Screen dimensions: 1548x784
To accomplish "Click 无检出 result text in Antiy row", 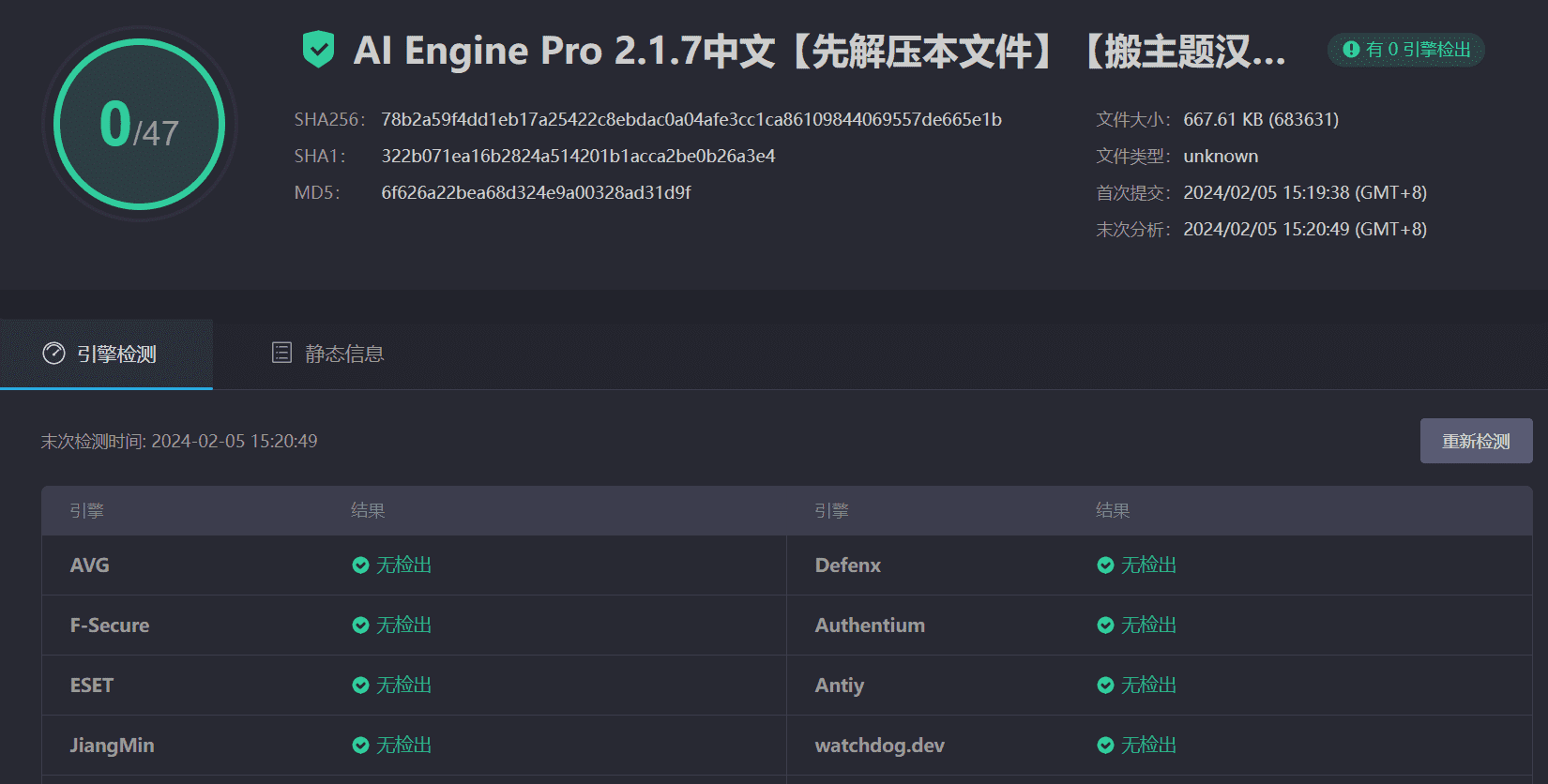I will 1148,685.
